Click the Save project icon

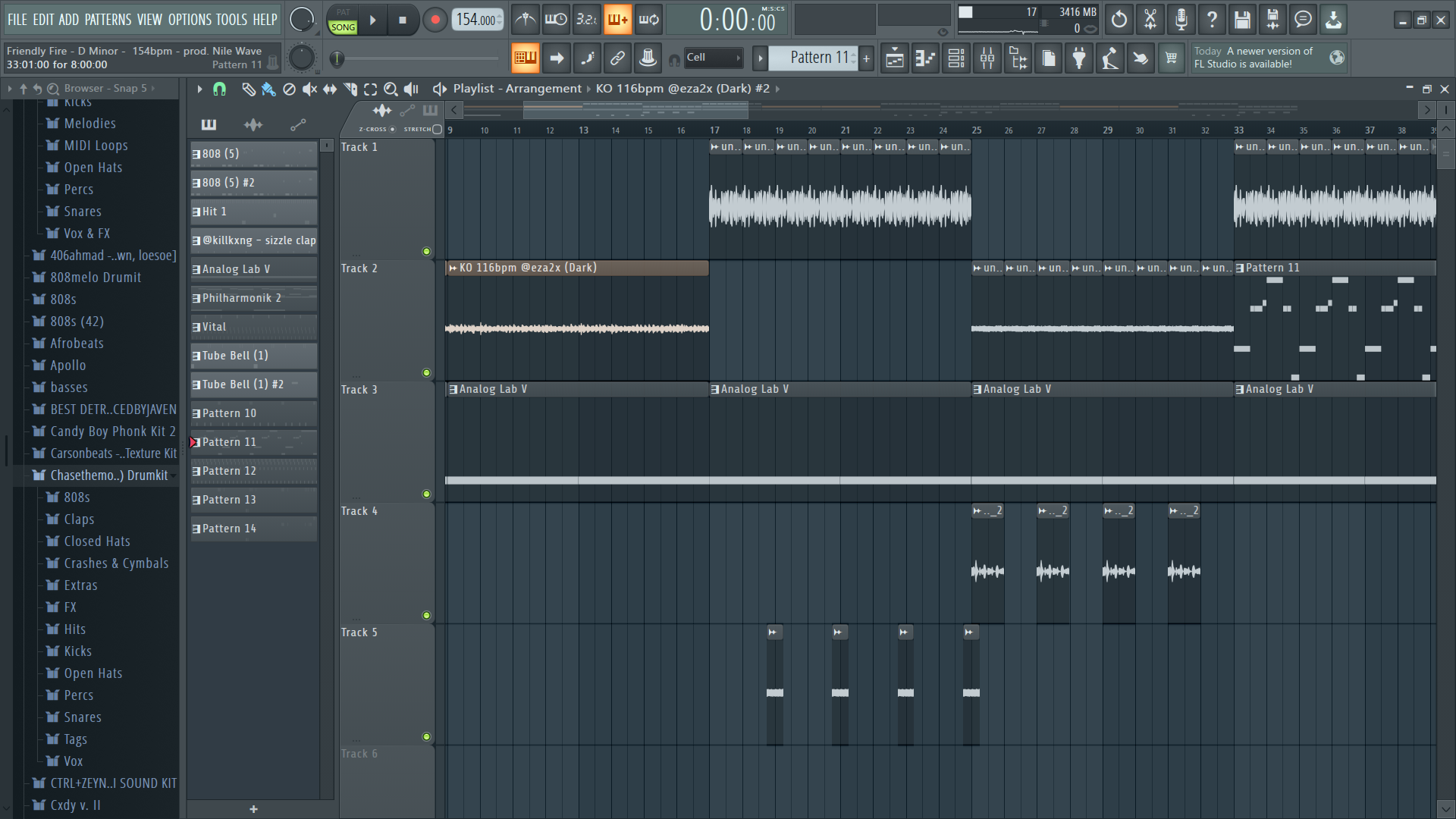1241,20
